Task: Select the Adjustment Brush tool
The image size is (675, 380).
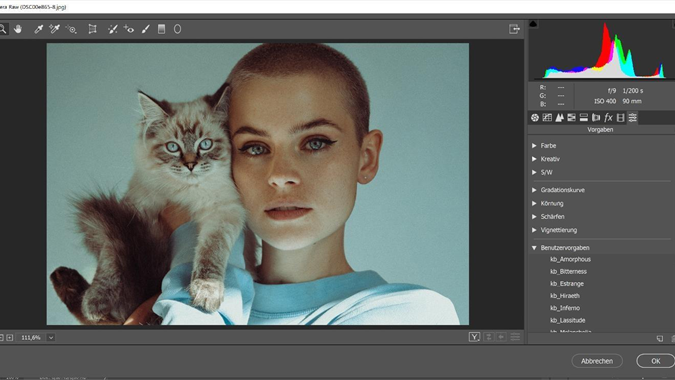Action: [146, 29]
